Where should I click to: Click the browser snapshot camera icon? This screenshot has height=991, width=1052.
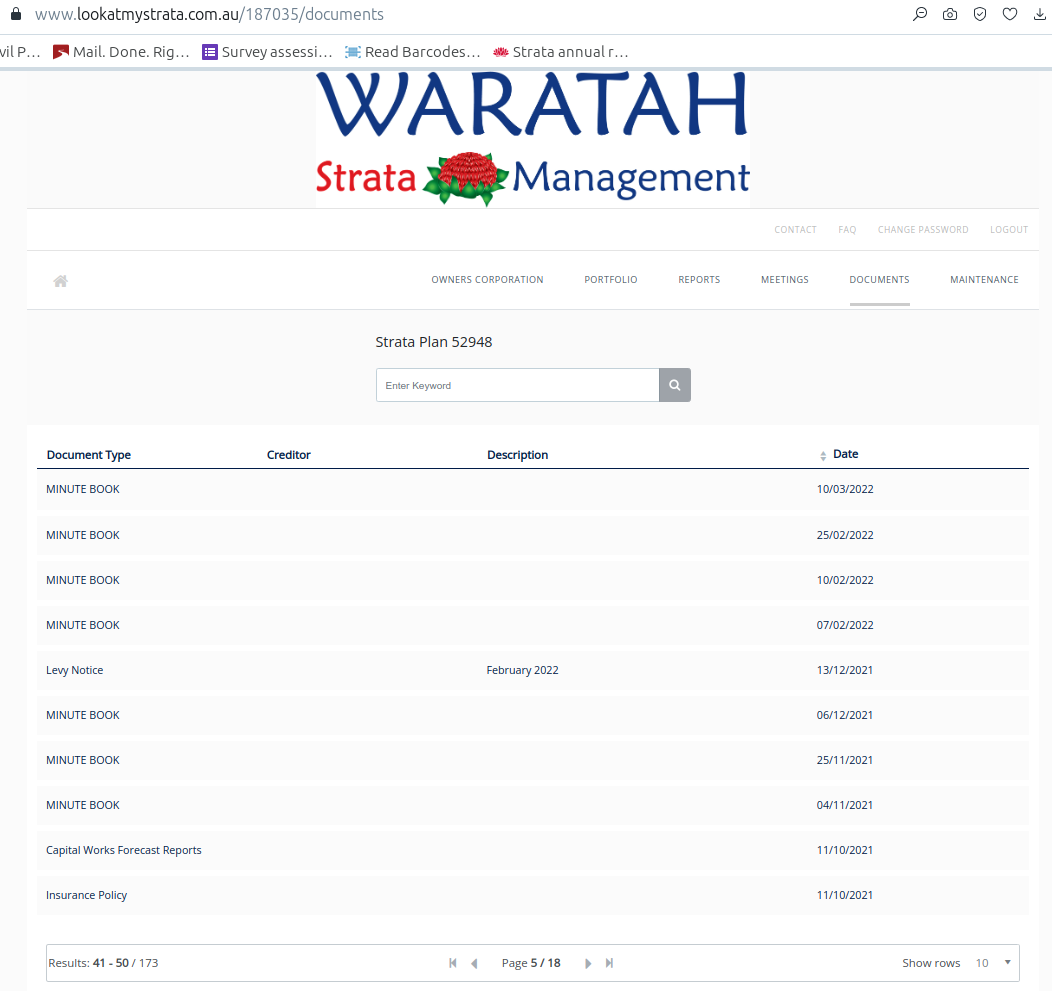(x=950, y=14)
